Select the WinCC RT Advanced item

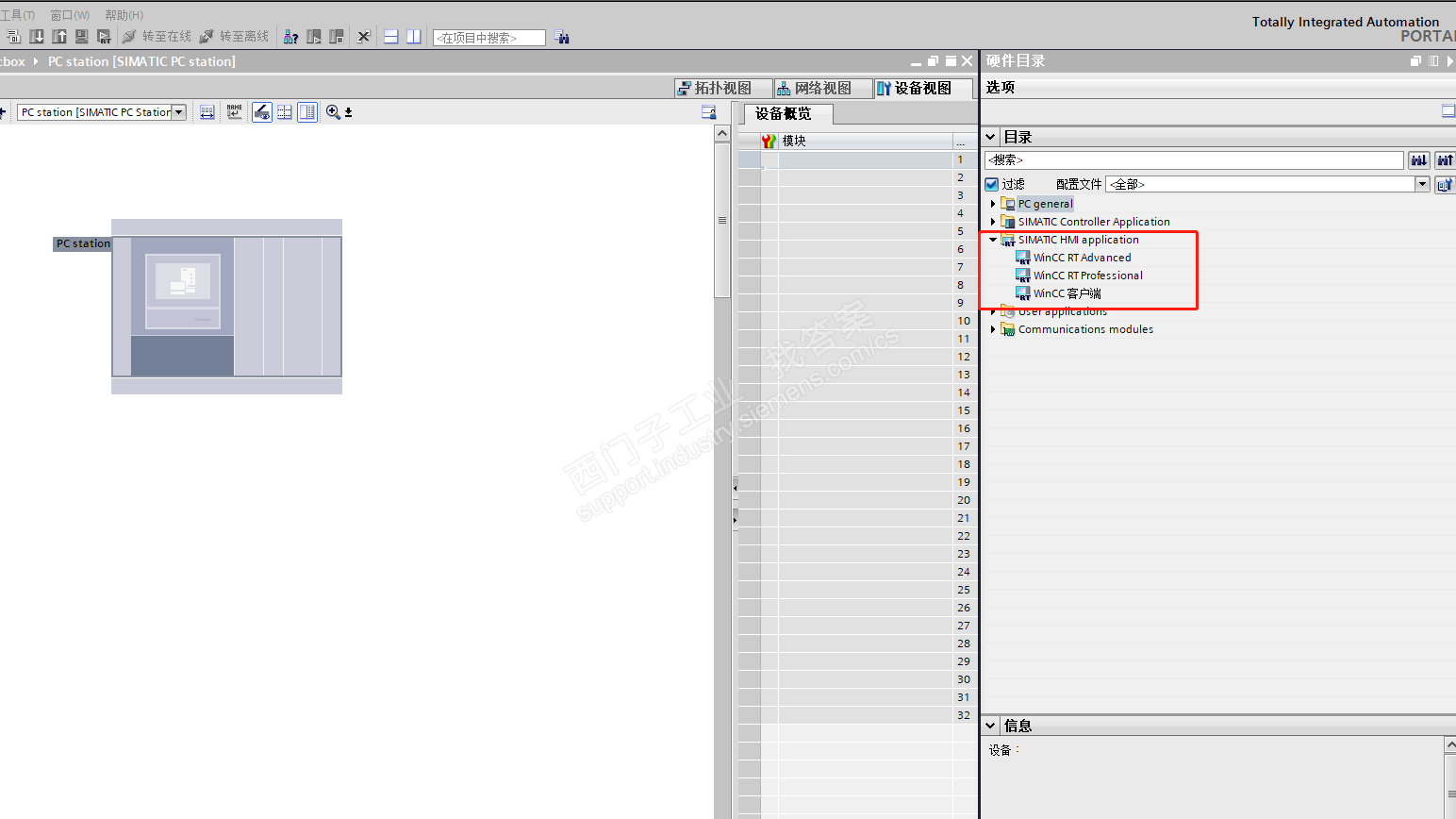1082,258
